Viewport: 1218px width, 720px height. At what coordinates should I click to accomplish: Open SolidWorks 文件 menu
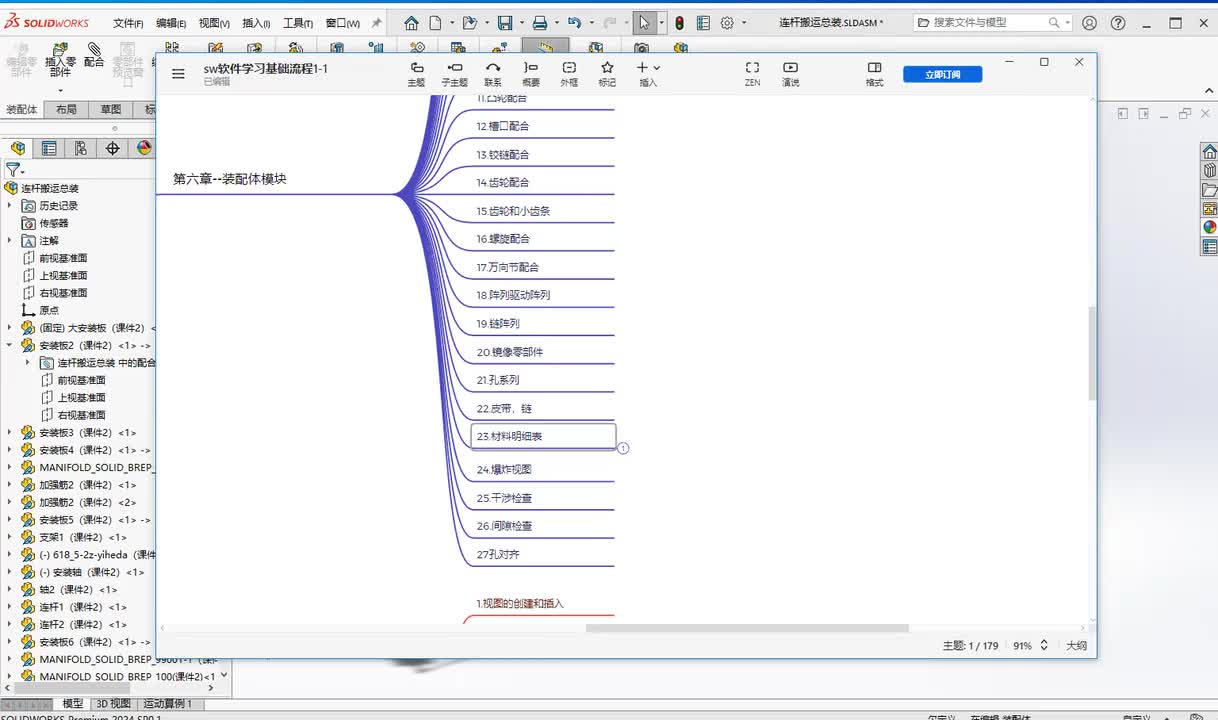point(128,23)
